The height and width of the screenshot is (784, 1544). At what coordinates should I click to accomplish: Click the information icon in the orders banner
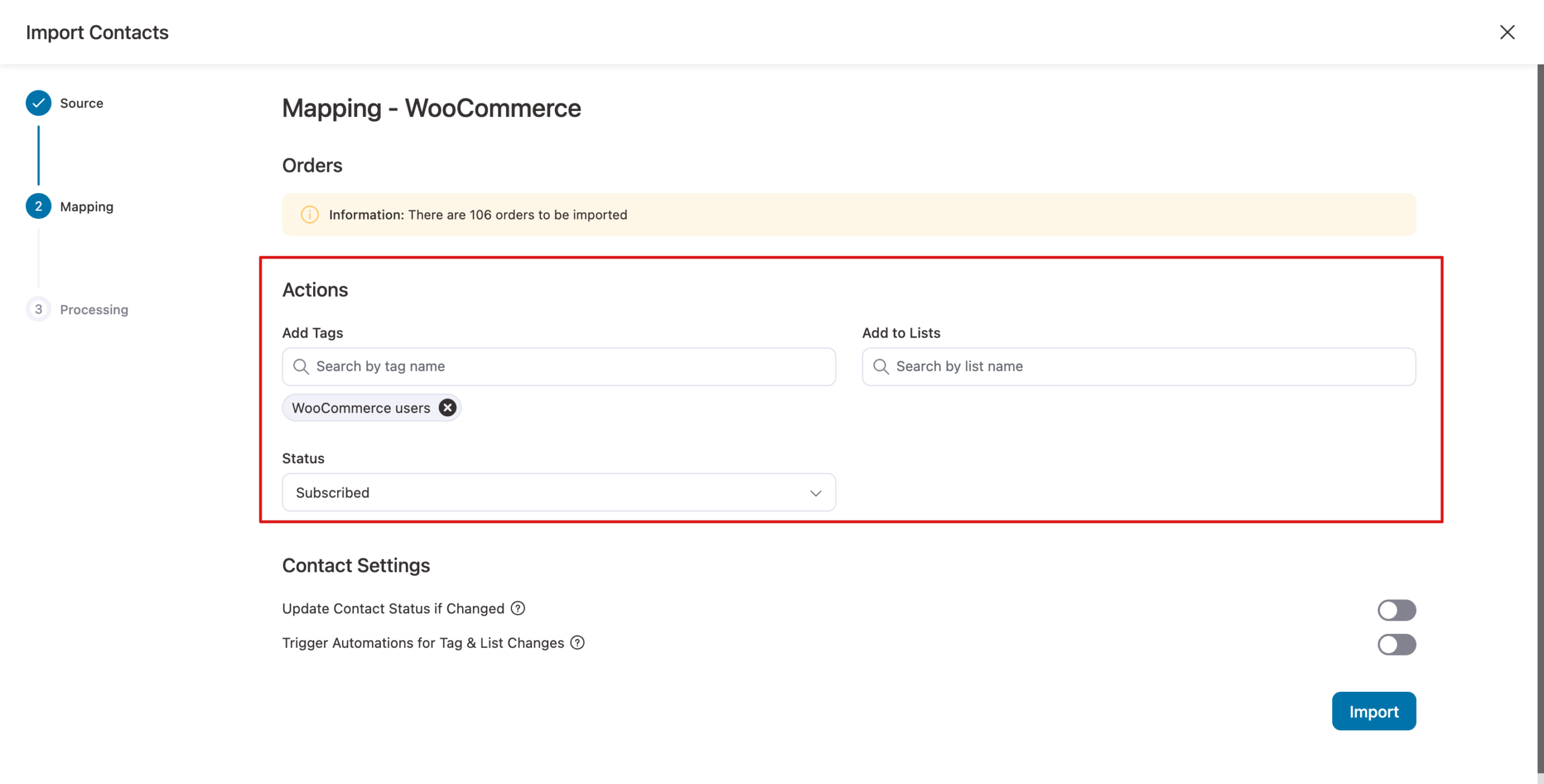pos(309,215)
